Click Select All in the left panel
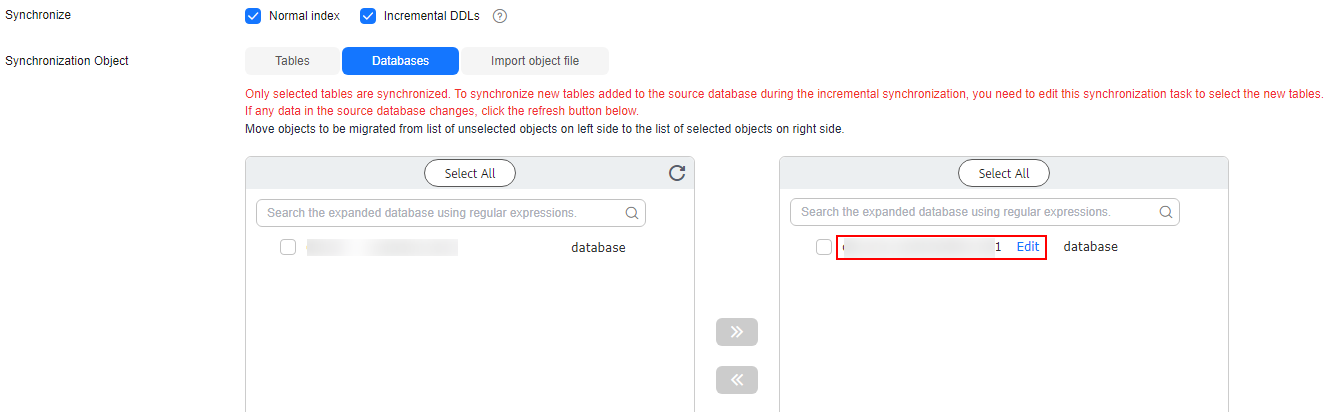This screenshot has height=412, width=1334. click(x=470, y=173)
